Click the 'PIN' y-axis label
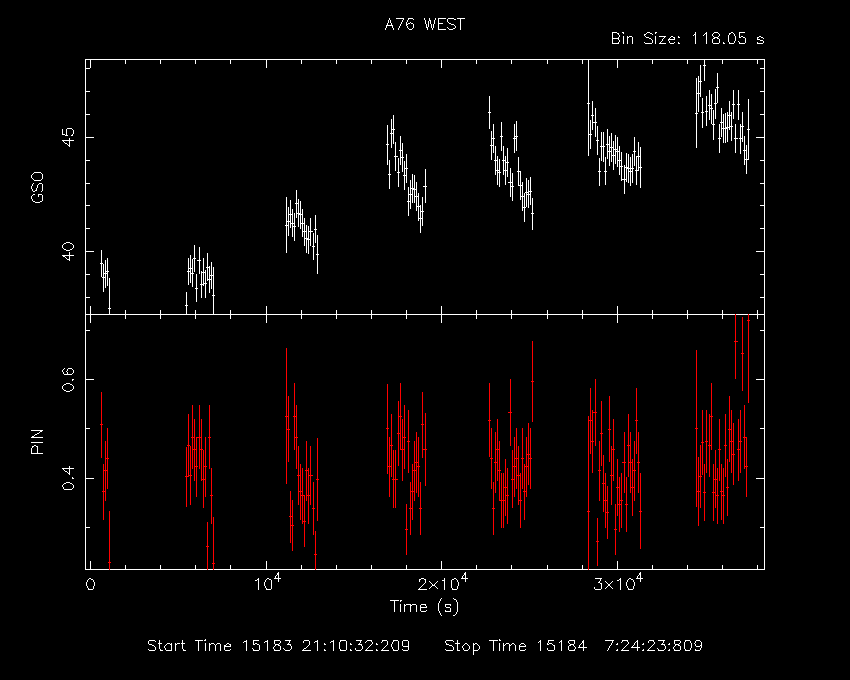This screenshot has width=850, height=680. (x=37, y=441)
